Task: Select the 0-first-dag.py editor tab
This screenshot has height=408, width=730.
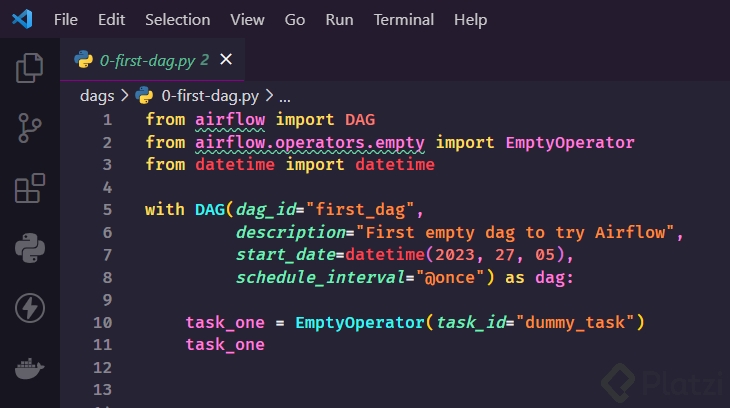Action: (x=152, y=60)
